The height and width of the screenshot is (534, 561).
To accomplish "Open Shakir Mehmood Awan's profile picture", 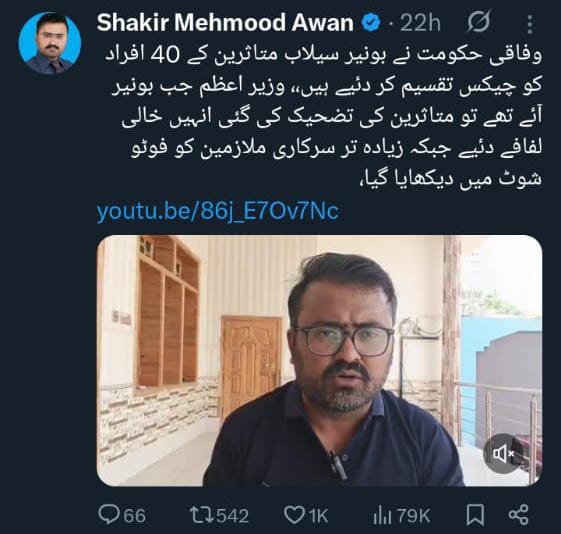I will click(x=50, y=43).
